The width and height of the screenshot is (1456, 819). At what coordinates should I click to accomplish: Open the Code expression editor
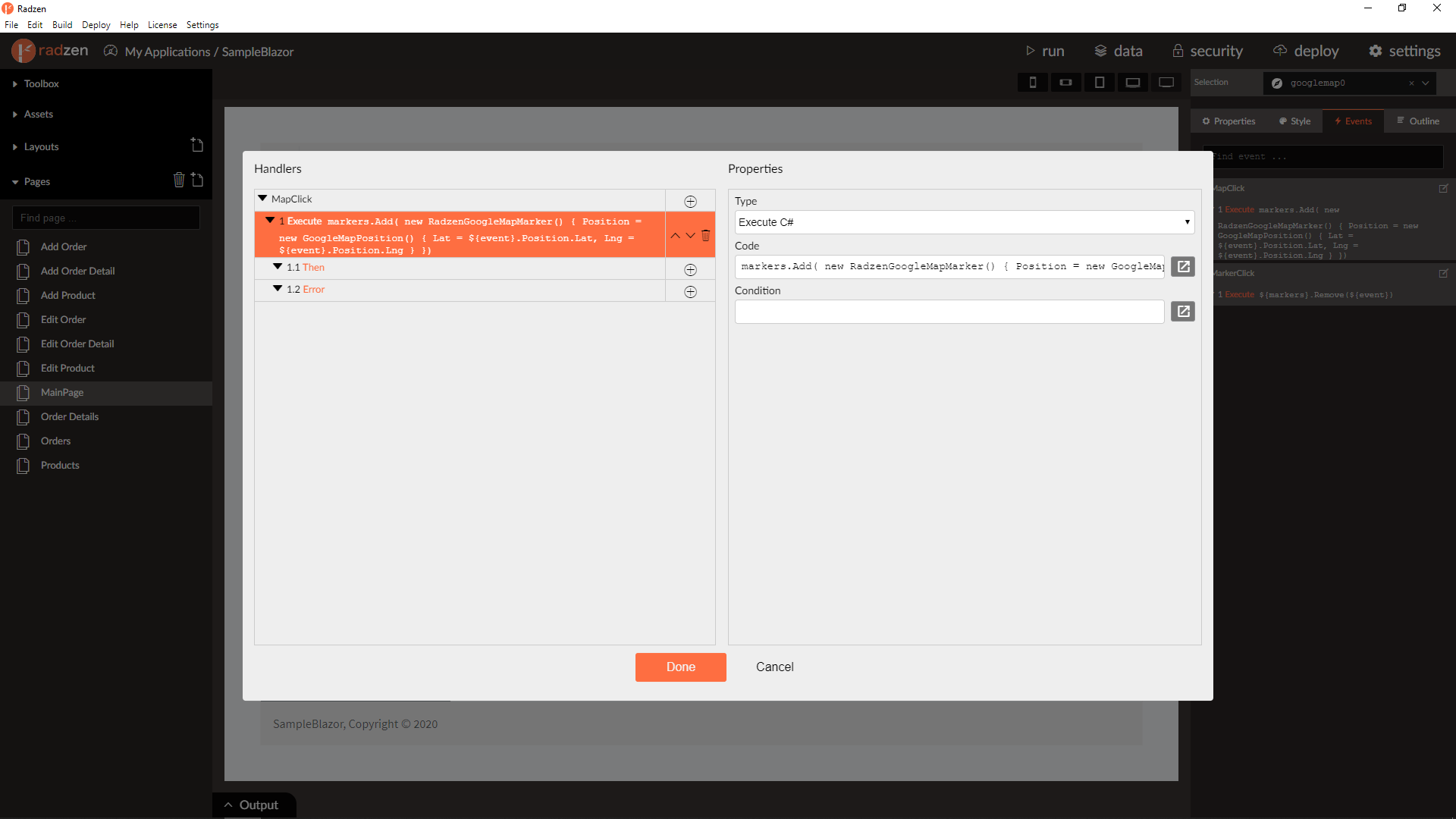pyautogui.click(x=1183, y=266)
